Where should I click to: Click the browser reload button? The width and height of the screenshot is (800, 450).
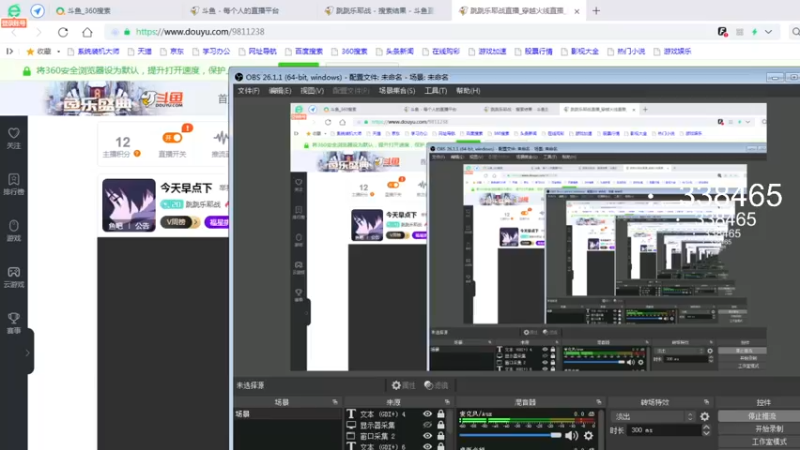pos(63,32)
